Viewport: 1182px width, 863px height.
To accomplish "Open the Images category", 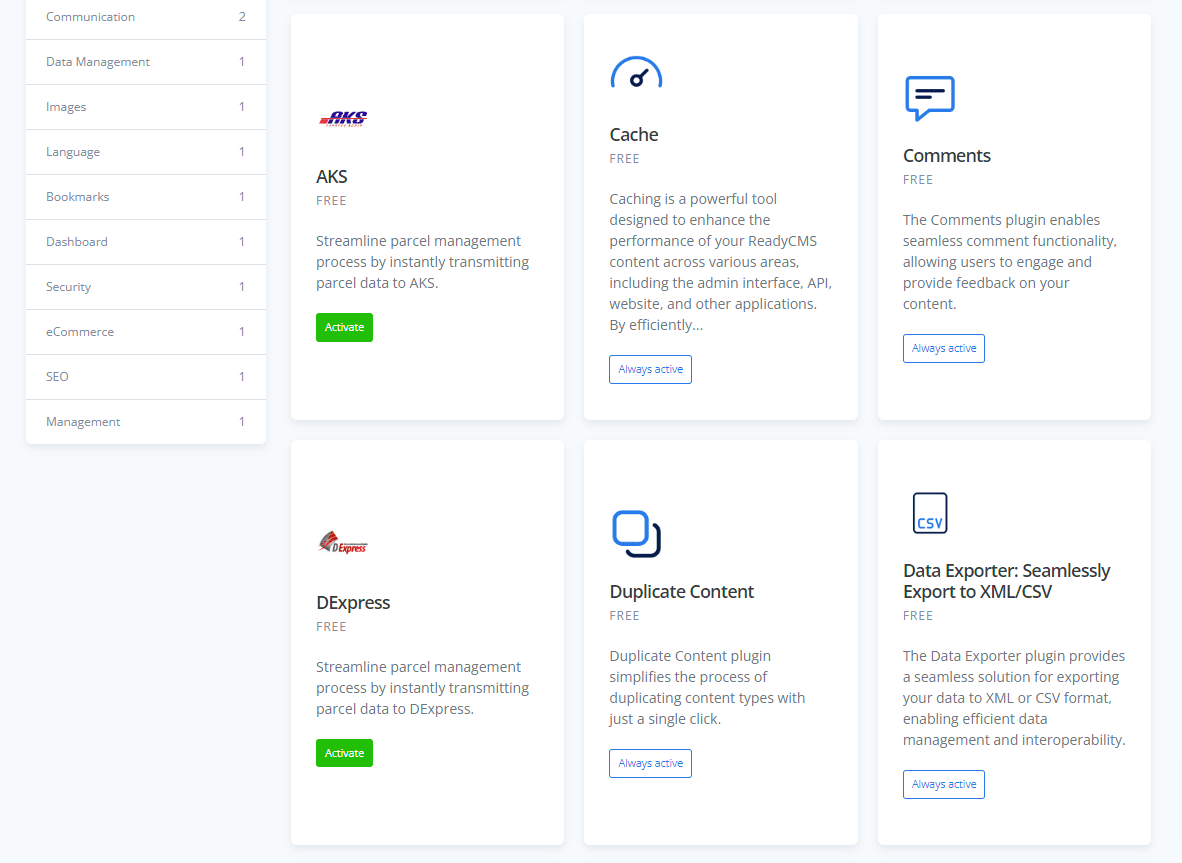I will point(145,107).
